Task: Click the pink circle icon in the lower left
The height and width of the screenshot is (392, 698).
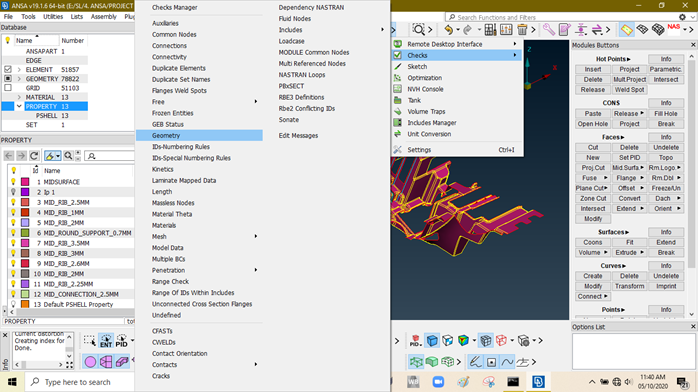Action: pyautogui.click(x=90, y=362)
